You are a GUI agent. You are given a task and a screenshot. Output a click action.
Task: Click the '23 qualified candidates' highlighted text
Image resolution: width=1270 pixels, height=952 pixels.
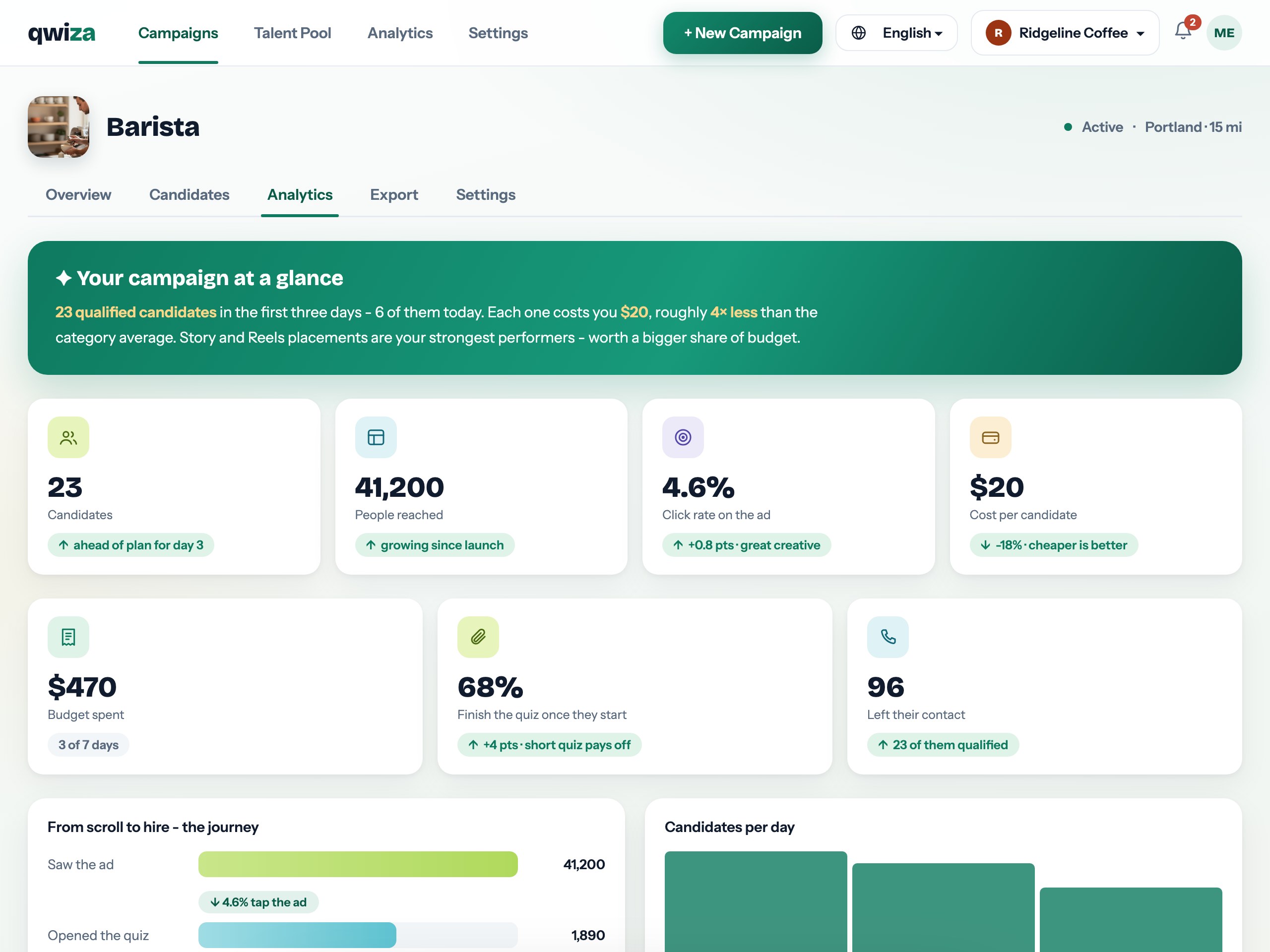click(135, 312)
